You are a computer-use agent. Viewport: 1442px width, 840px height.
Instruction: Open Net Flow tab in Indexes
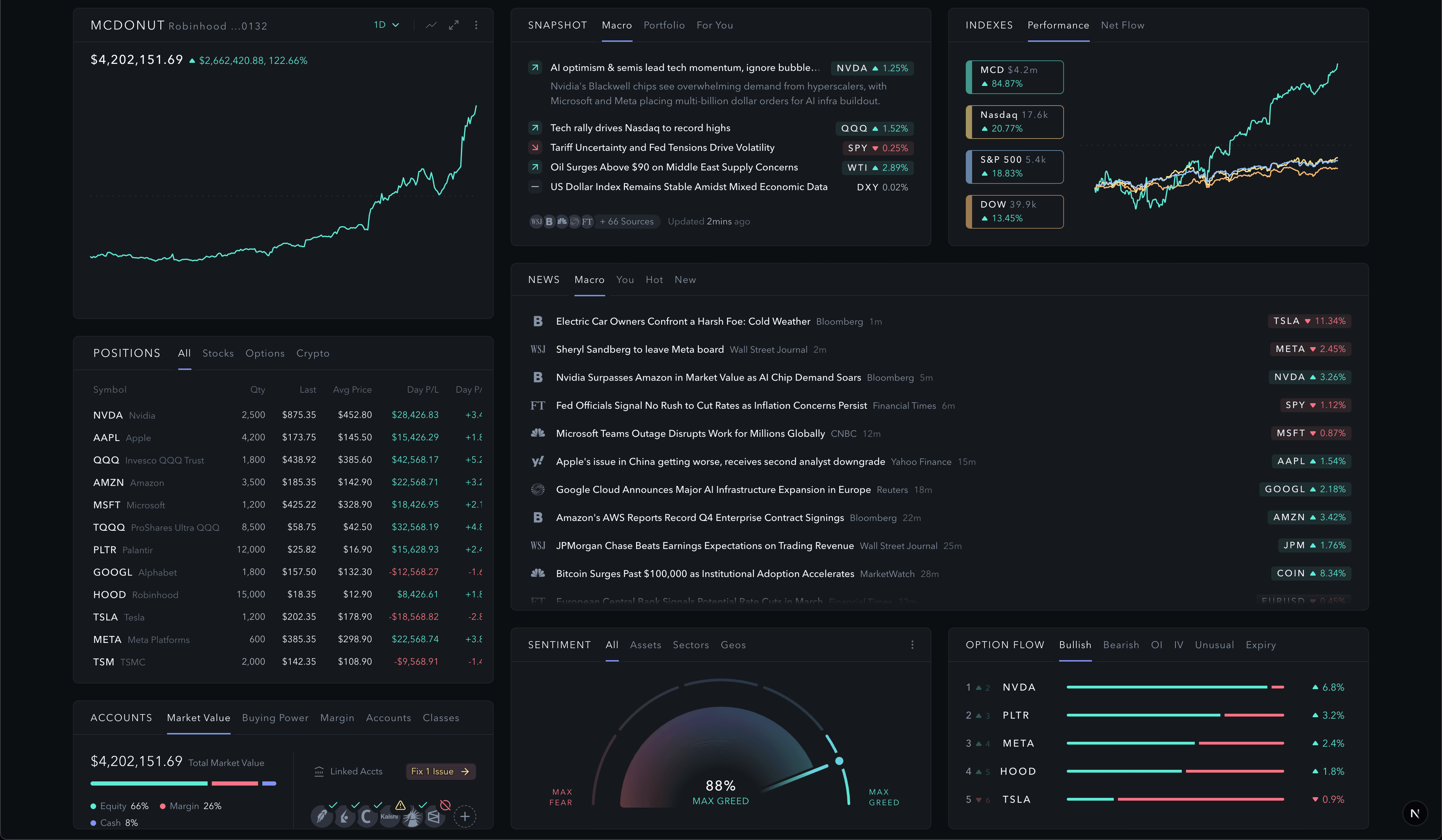1122,25
